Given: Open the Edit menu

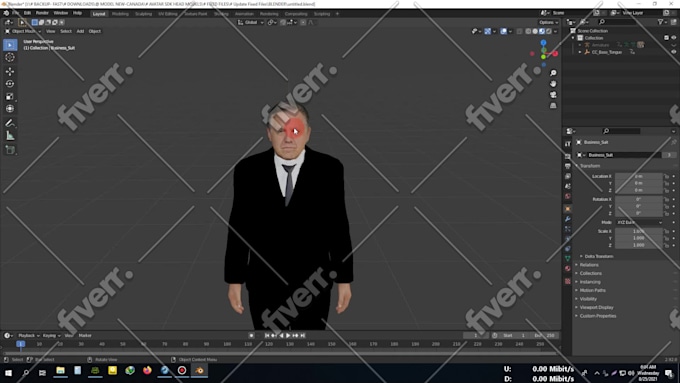Looking at the screenshot, I should pos(27,13).
